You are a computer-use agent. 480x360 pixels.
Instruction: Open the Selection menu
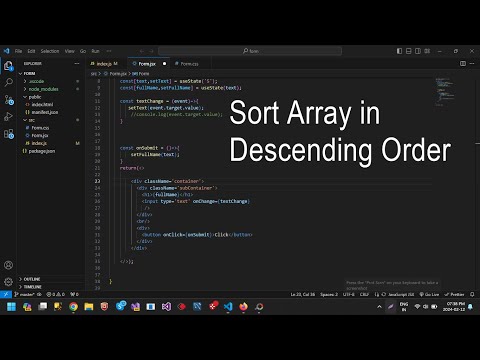point(50,51)
